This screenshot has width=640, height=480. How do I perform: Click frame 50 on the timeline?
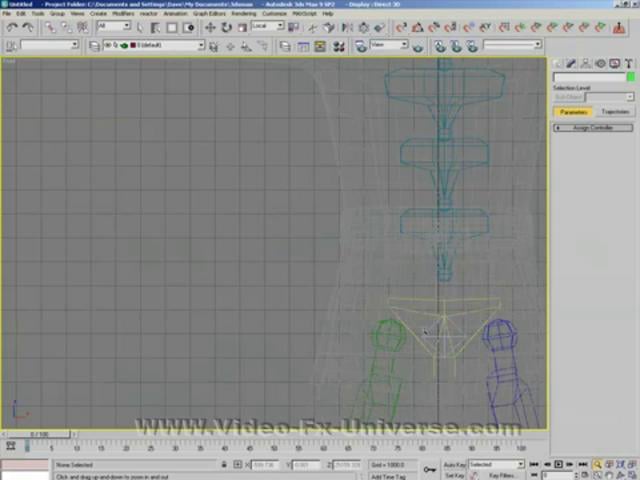[274, 448]
